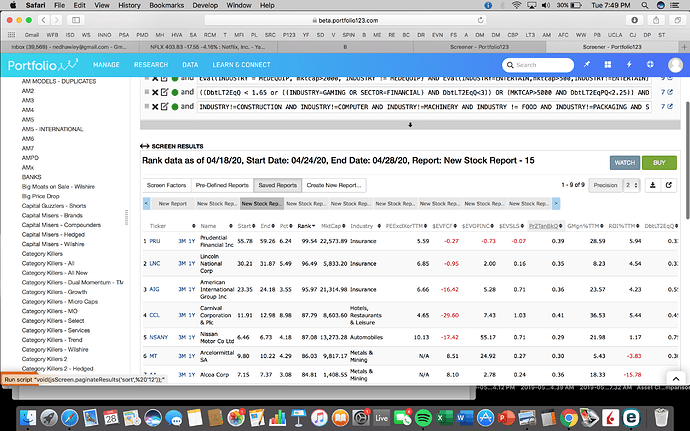Image resolution: width=690 pixels, height=431 pixels.
Task: Open the AIG ticker link
Action: pos(154,290)
